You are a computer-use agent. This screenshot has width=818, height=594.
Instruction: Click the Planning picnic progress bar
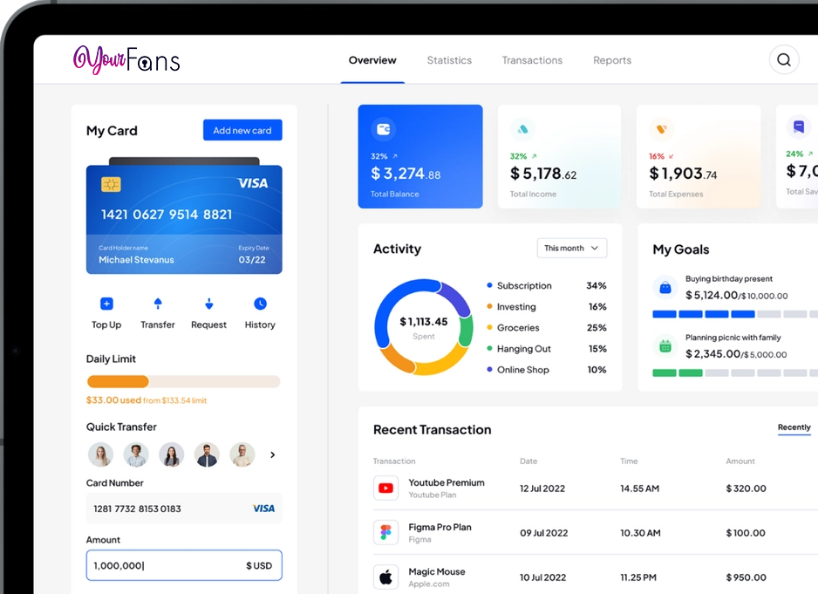coord(735,373)
